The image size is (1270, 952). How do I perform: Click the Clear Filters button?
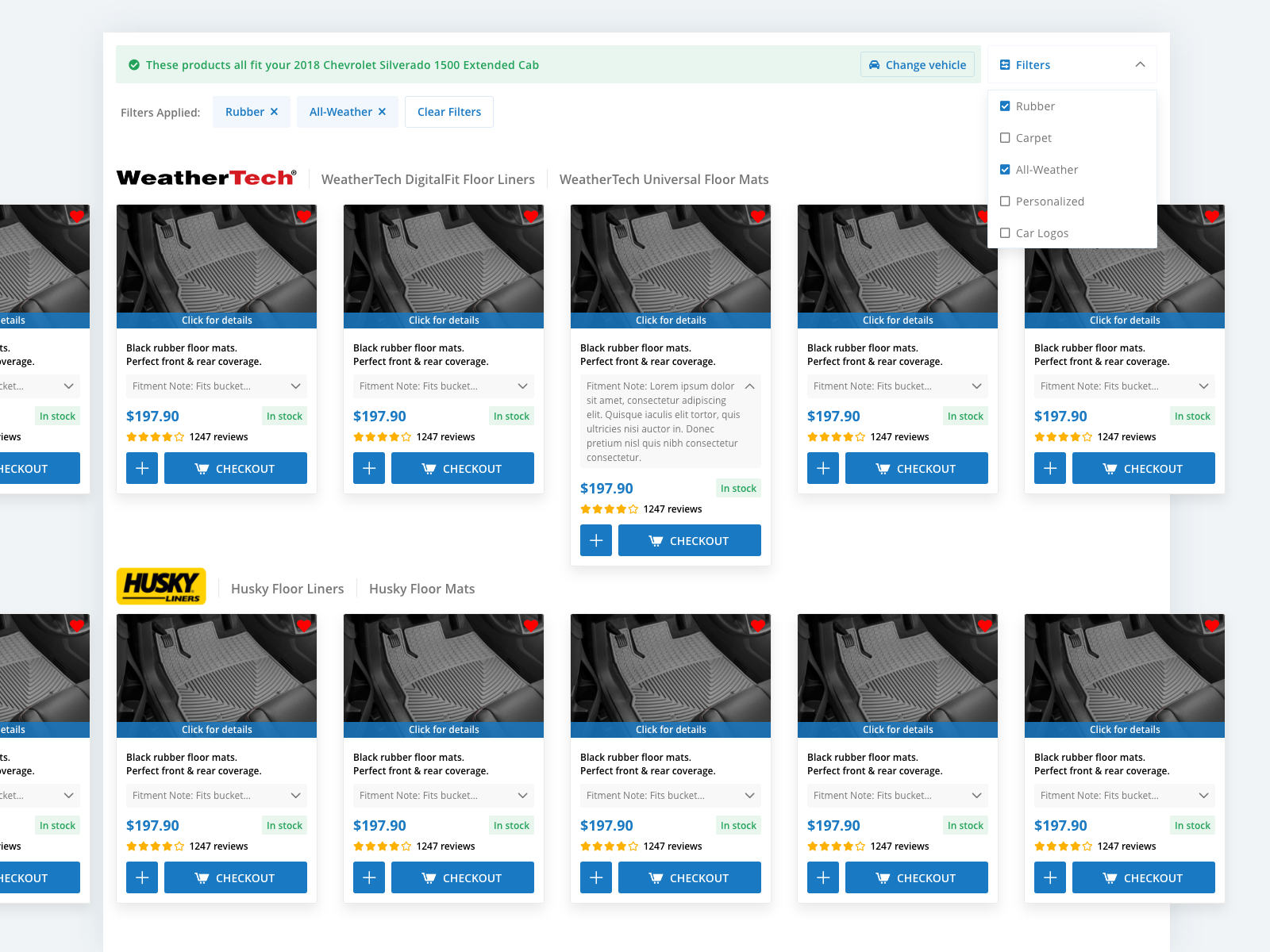click(x=448, y=112)
